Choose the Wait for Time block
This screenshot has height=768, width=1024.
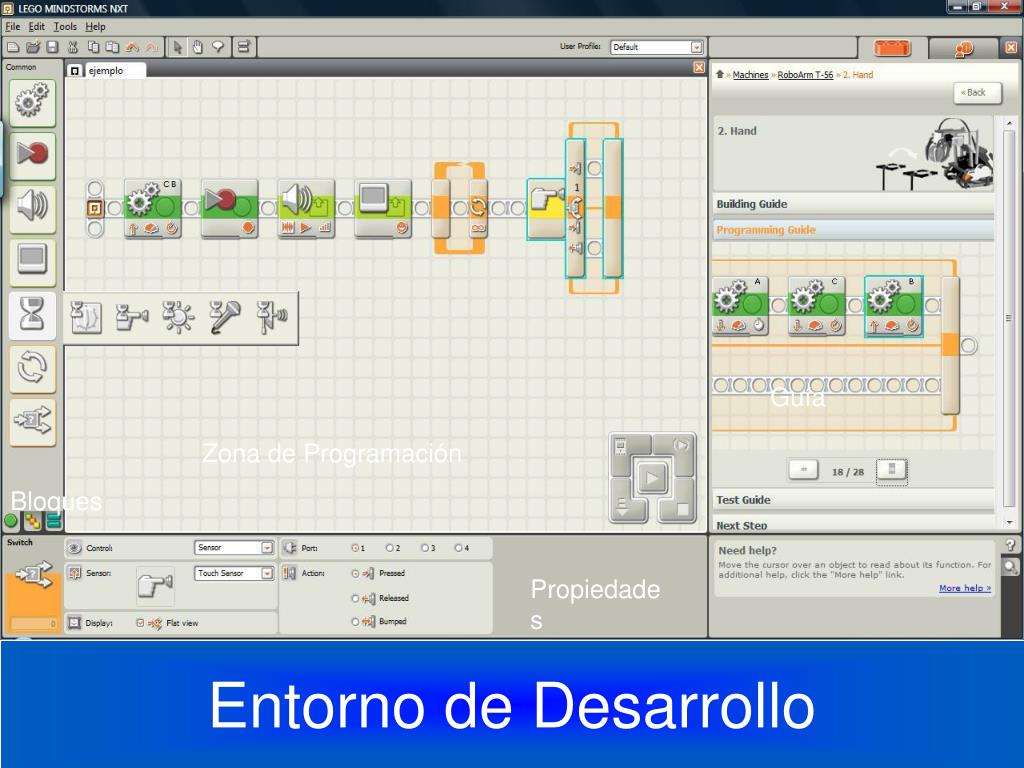[86, 317]
